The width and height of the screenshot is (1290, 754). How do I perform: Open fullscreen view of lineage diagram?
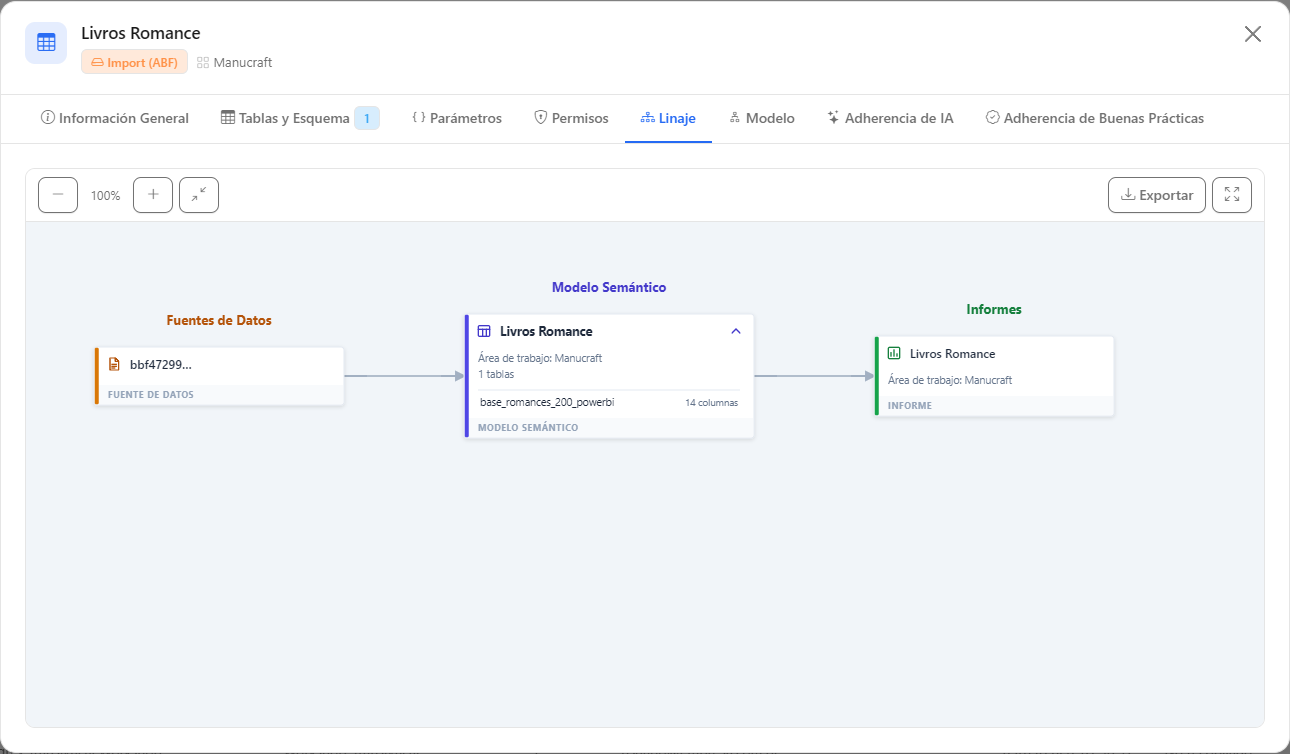(x=1232, y=195)
